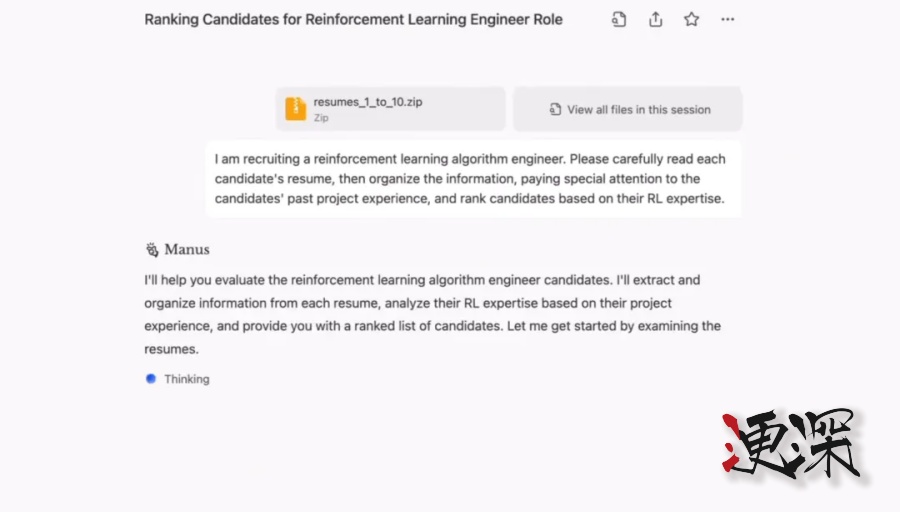This screenshot has height=512, width=900.
Task: Star this conversation as favorite
Action: coord(692,19)
